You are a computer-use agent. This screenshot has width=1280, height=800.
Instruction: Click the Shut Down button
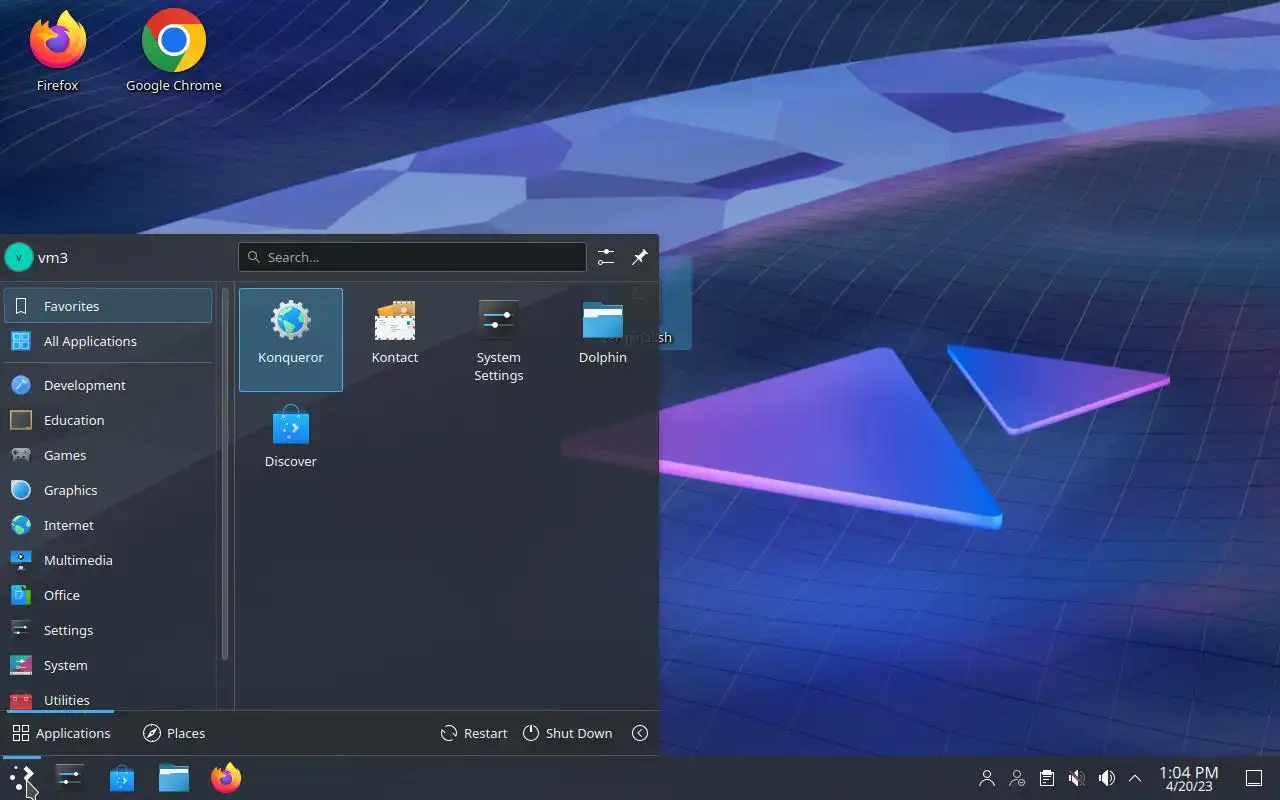click(567, 733)
